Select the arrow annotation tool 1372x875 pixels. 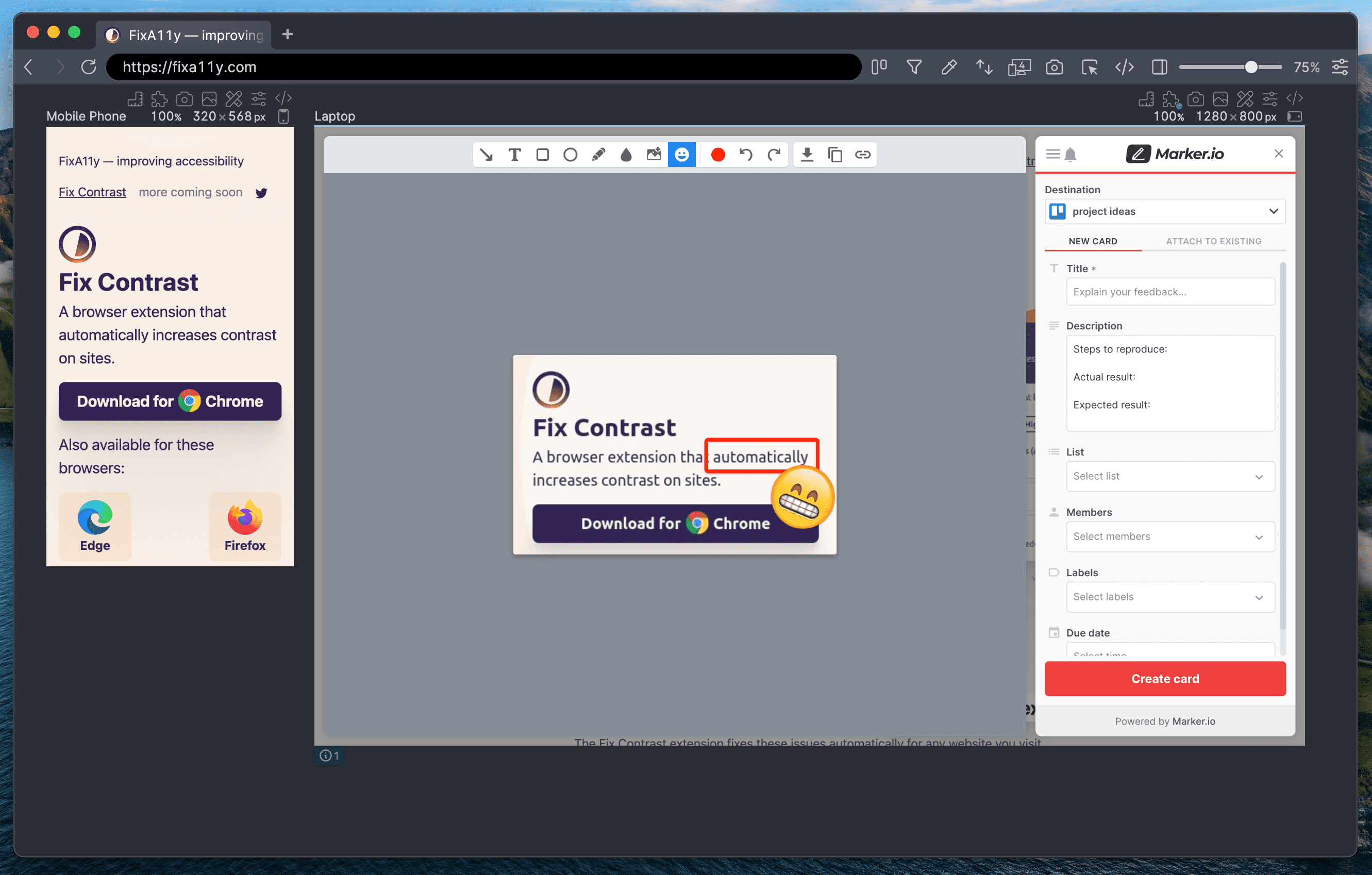(x=486, y=155)
